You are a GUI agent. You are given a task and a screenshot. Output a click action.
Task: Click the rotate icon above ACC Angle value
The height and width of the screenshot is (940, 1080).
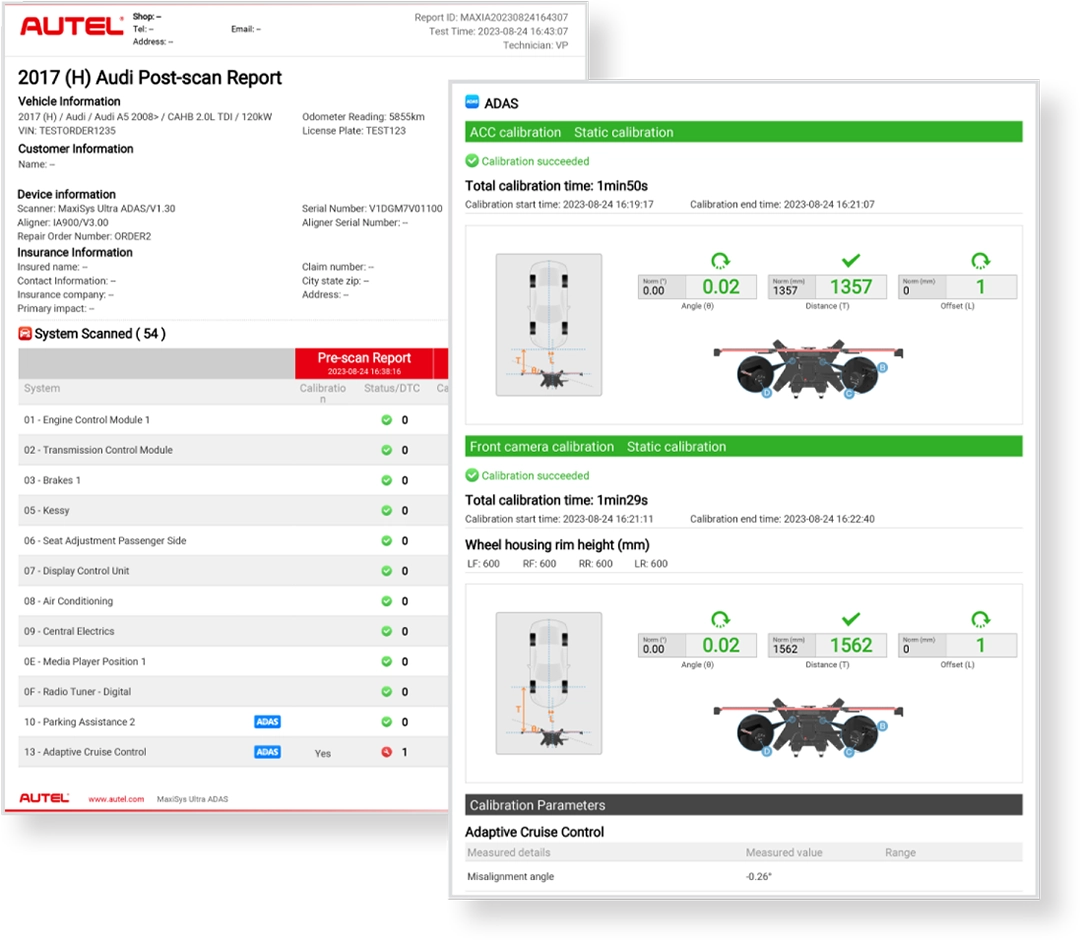pos(720,261)
